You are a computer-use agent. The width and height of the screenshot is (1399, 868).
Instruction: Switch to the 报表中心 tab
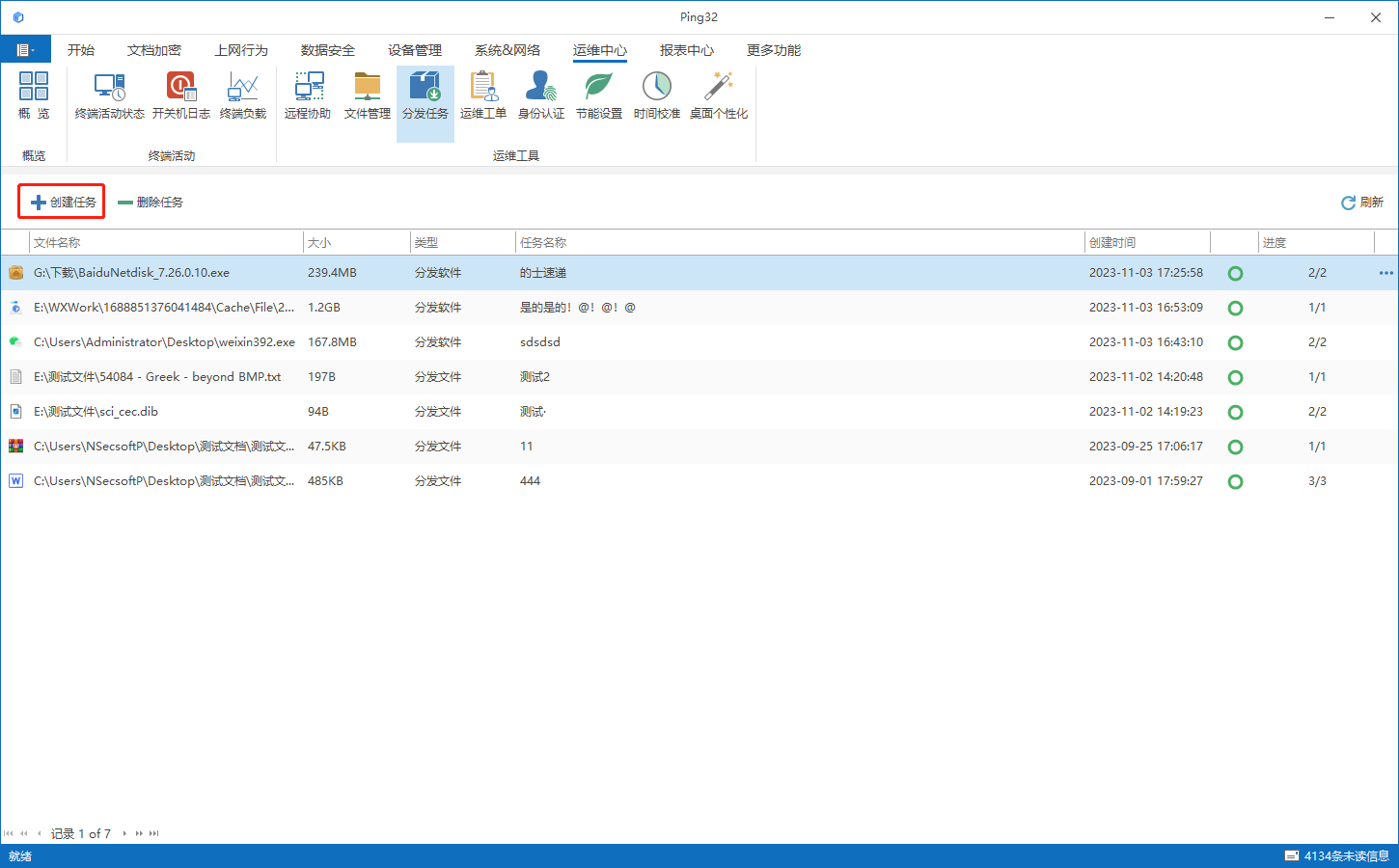687,50
